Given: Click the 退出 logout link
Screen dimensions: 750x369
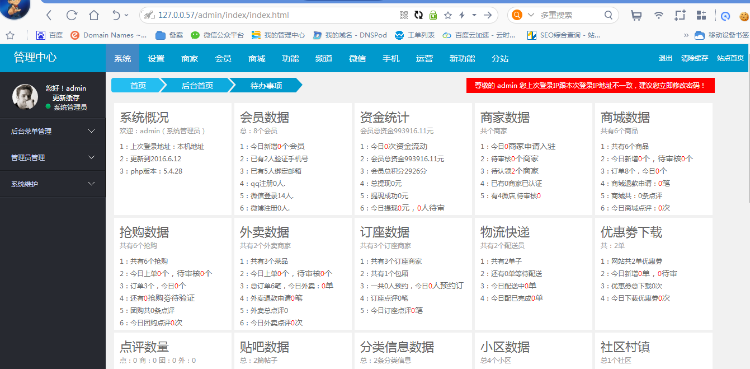Looking at the screenshot, I should pyautogui.click(x=665, y=58).
